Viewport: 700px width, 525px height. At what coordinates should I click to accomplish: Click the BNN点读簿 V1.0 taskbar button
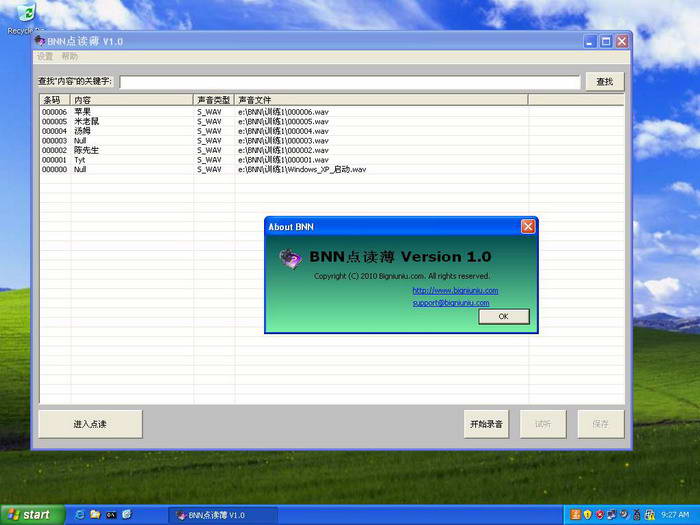(223, 515)
